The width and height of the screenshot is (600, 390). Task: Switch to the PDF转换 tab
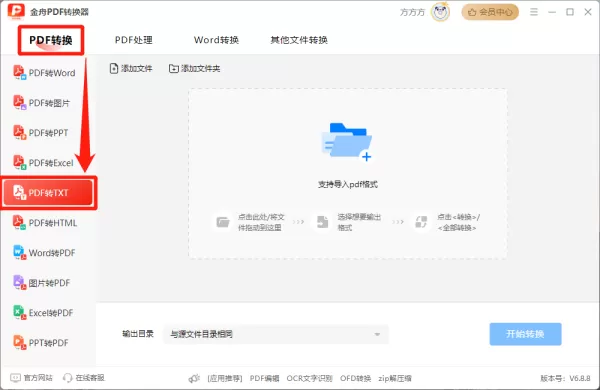click(51, 40)
